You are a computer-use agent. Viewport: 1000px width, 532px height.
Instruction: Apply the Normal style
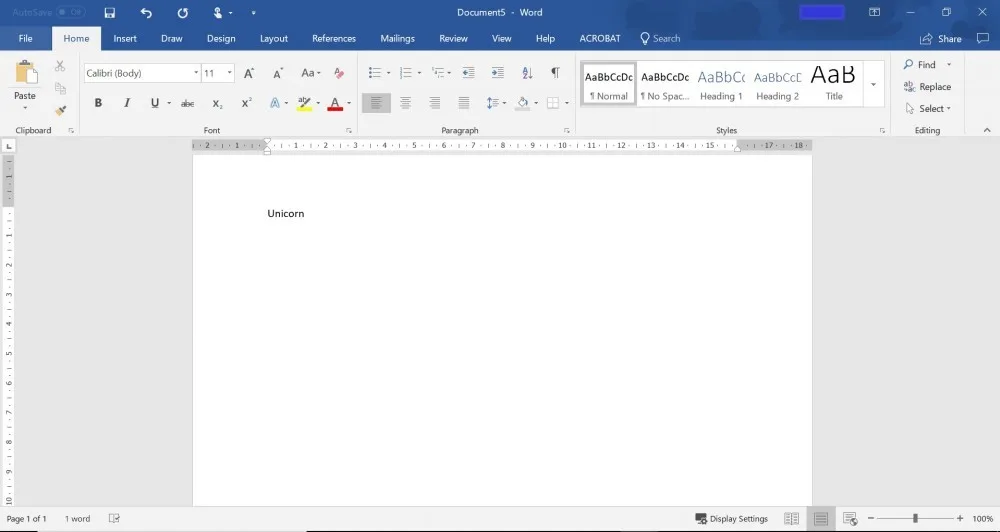608,84
